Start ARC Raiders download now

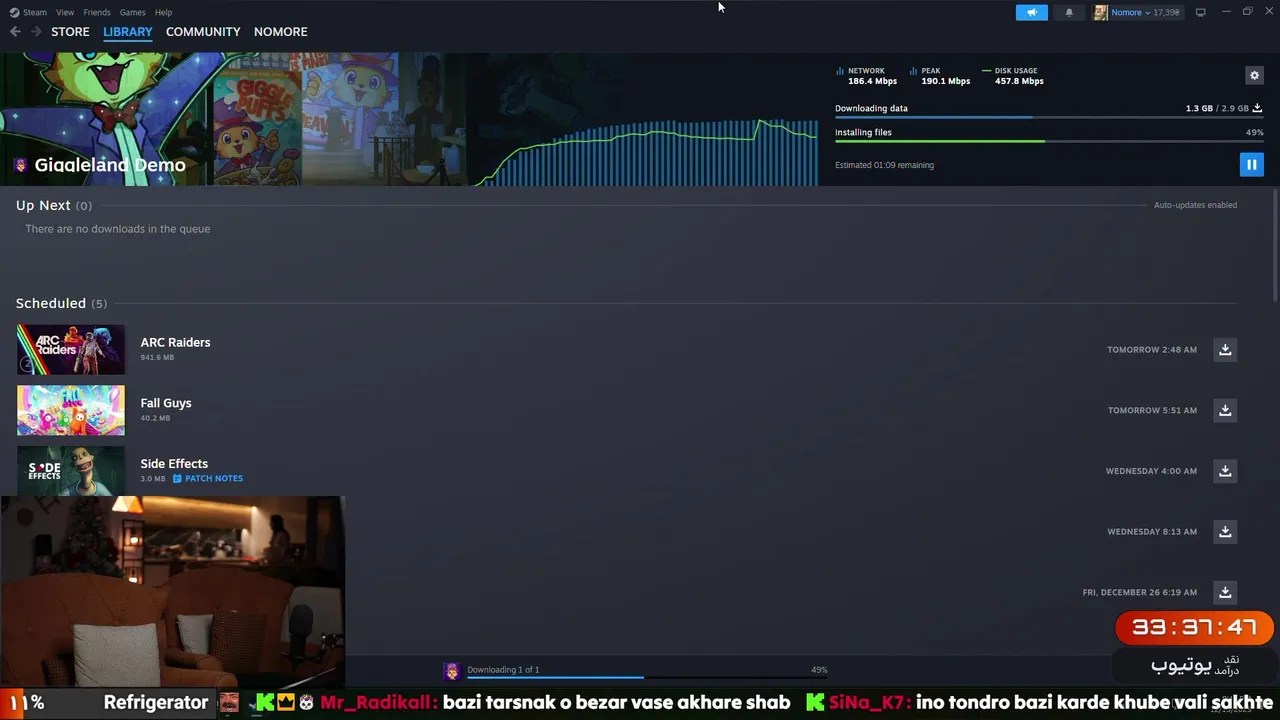[x=1225, y=349]
